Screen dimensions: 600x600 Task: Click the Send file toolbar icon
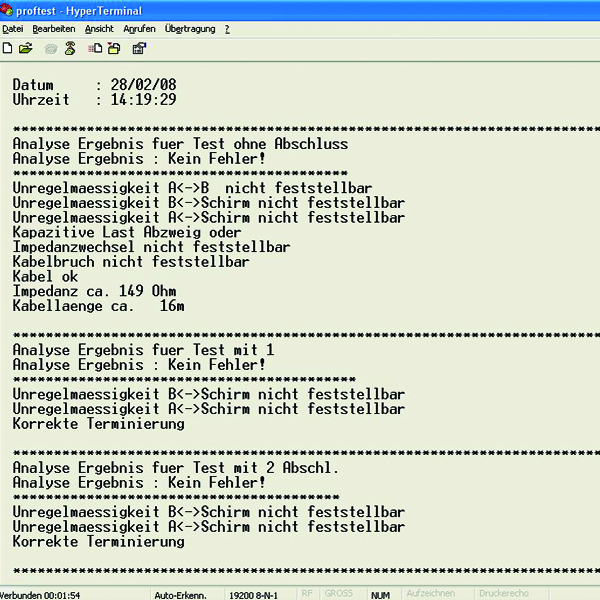(95, 47)
